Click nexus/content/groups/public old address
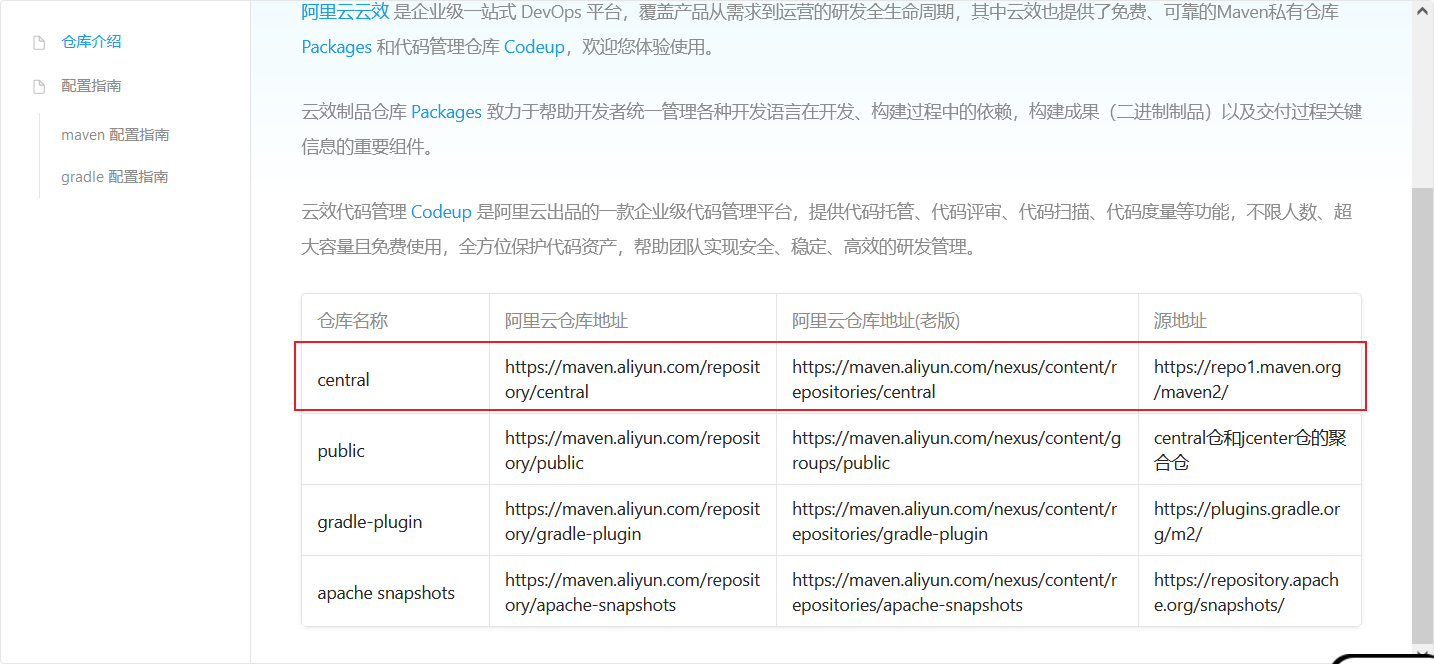 [x=955, y=451]
